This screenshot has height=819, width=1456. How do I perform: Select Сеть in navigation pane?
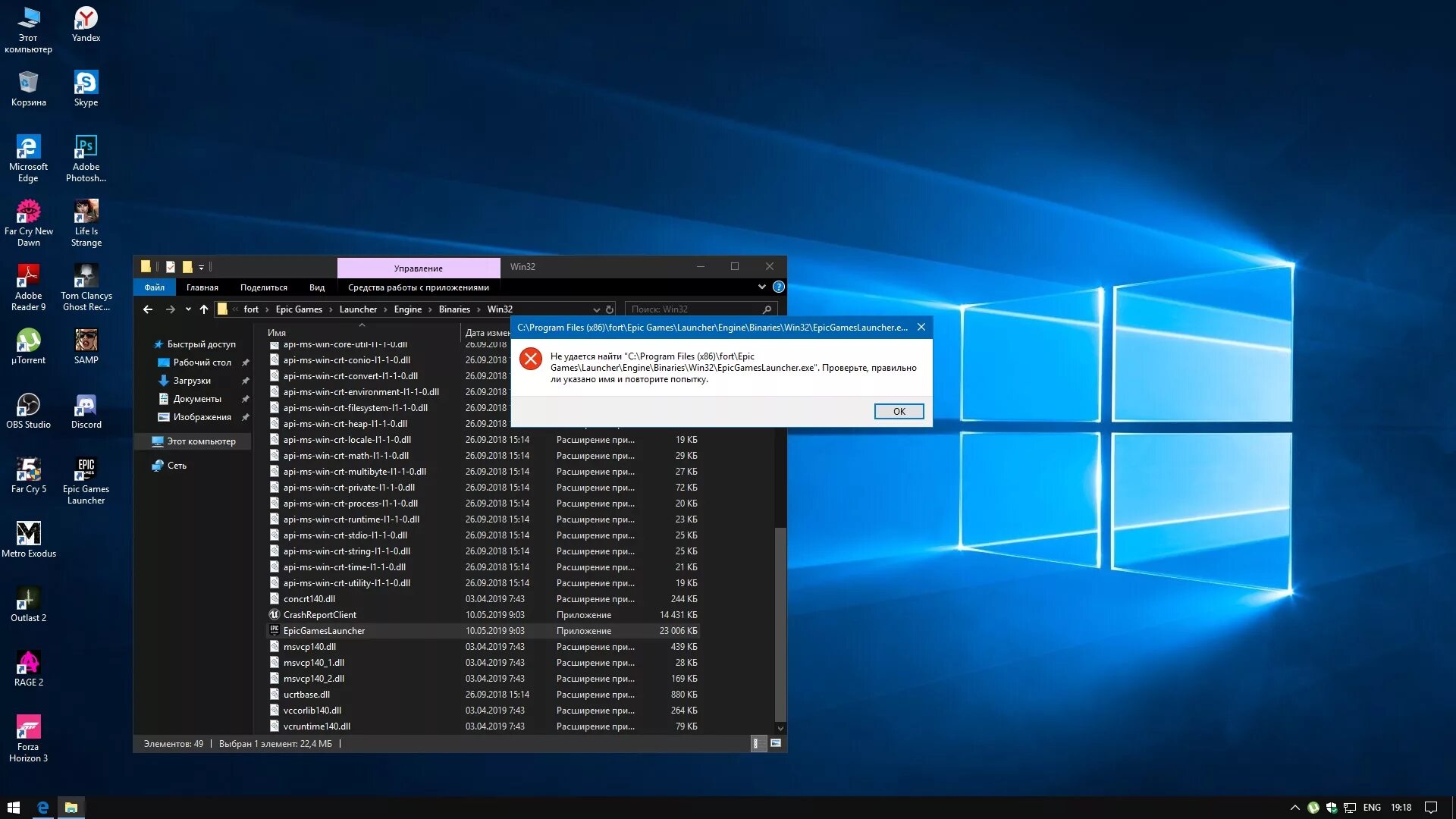click(169, 466)
